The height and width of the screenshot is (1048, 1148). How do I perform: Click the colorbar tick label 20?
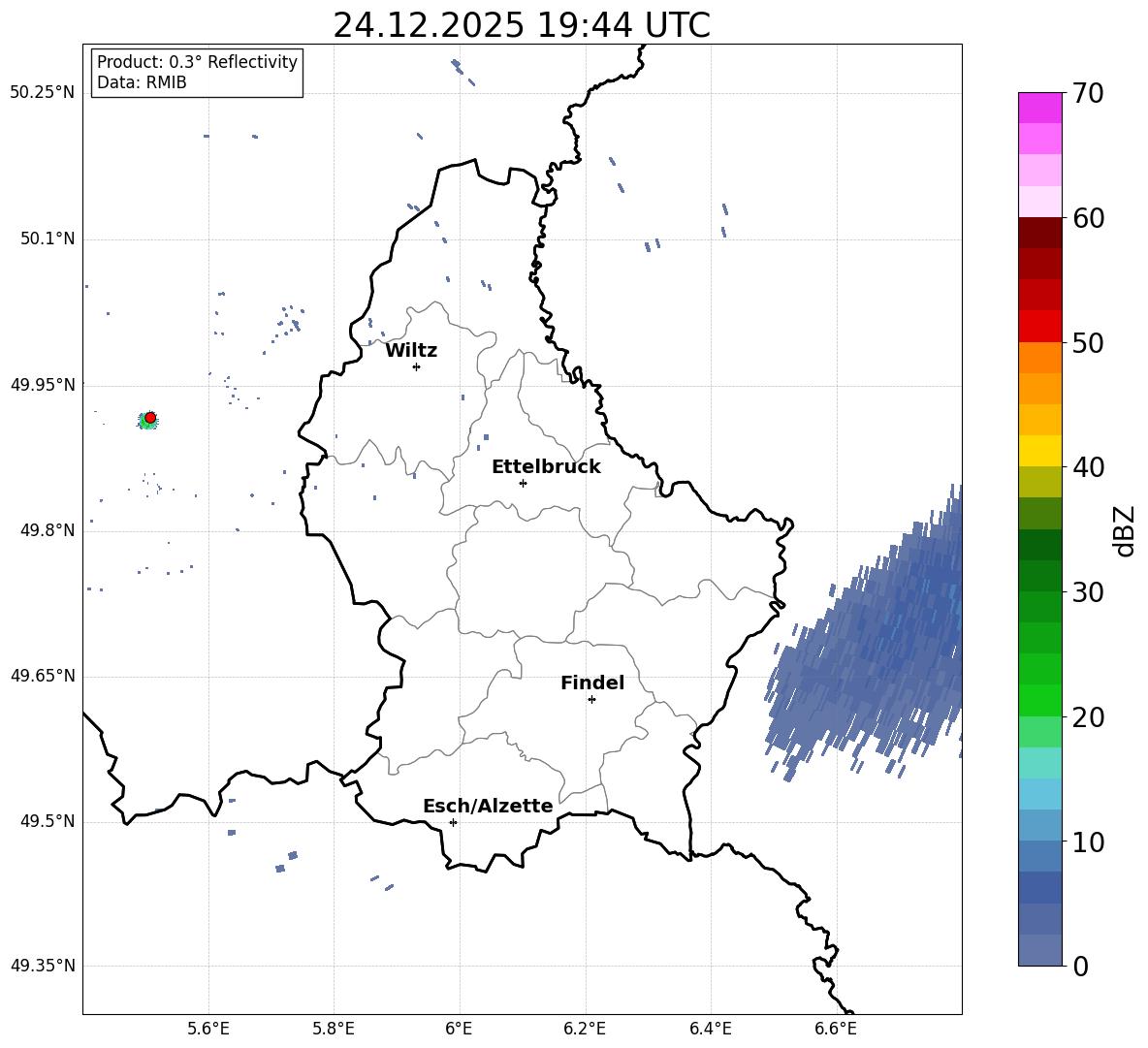[1088, 717]
